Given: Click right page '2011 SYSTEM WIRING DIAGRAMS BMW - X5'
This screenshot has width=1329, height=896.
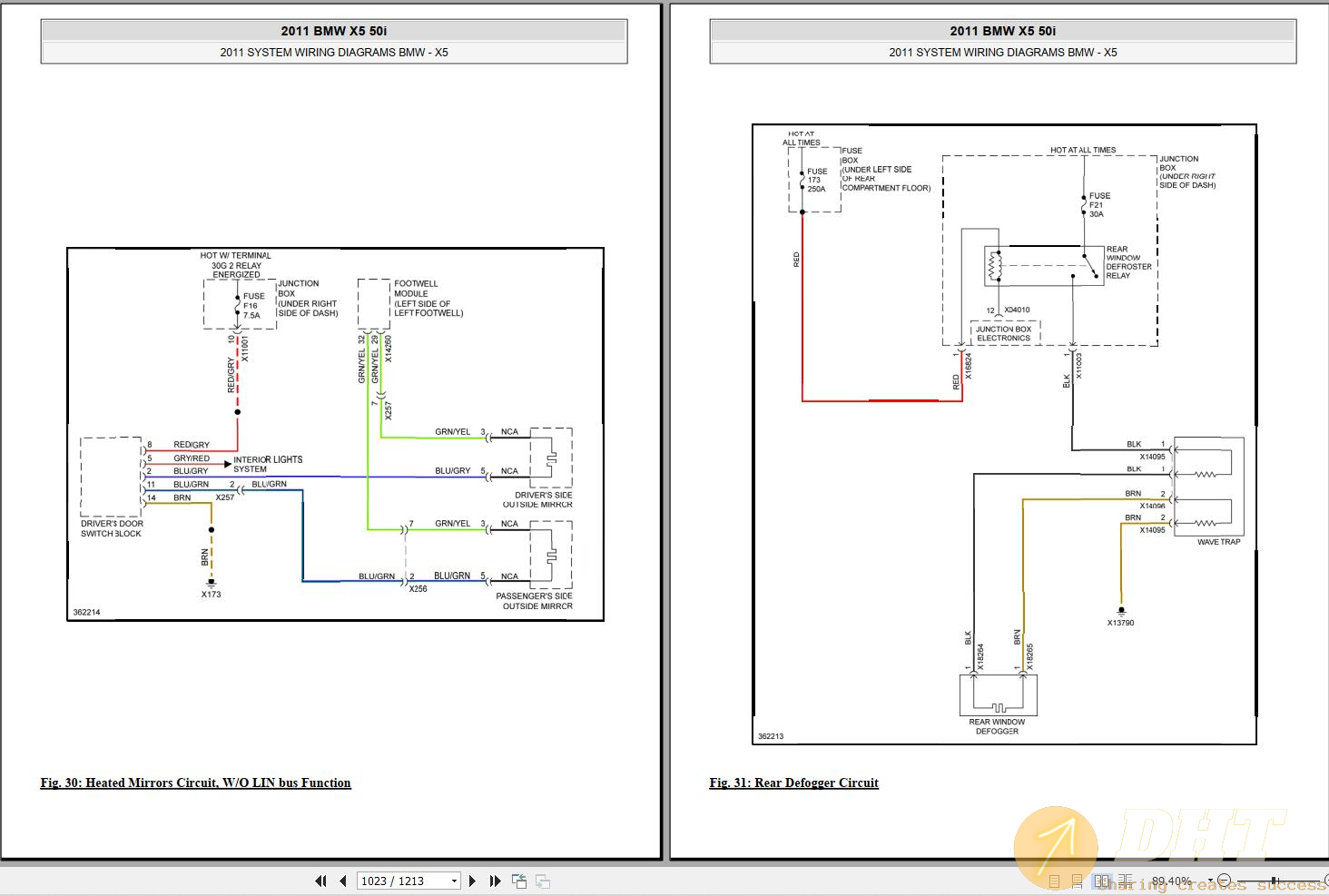Looking at the screenshot, I should pos(1003,52).
